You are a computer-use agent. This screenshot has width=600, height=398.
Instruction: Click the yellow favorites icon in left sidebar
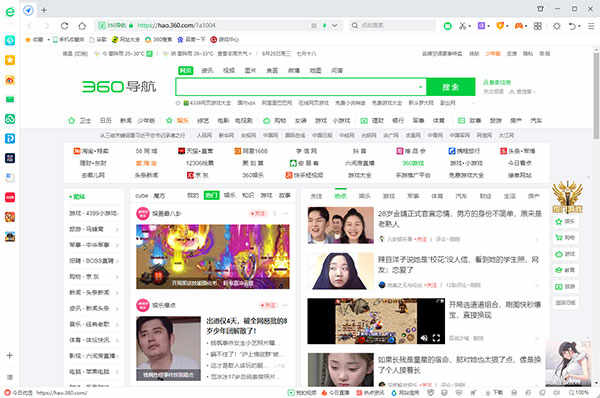[10, 60]
